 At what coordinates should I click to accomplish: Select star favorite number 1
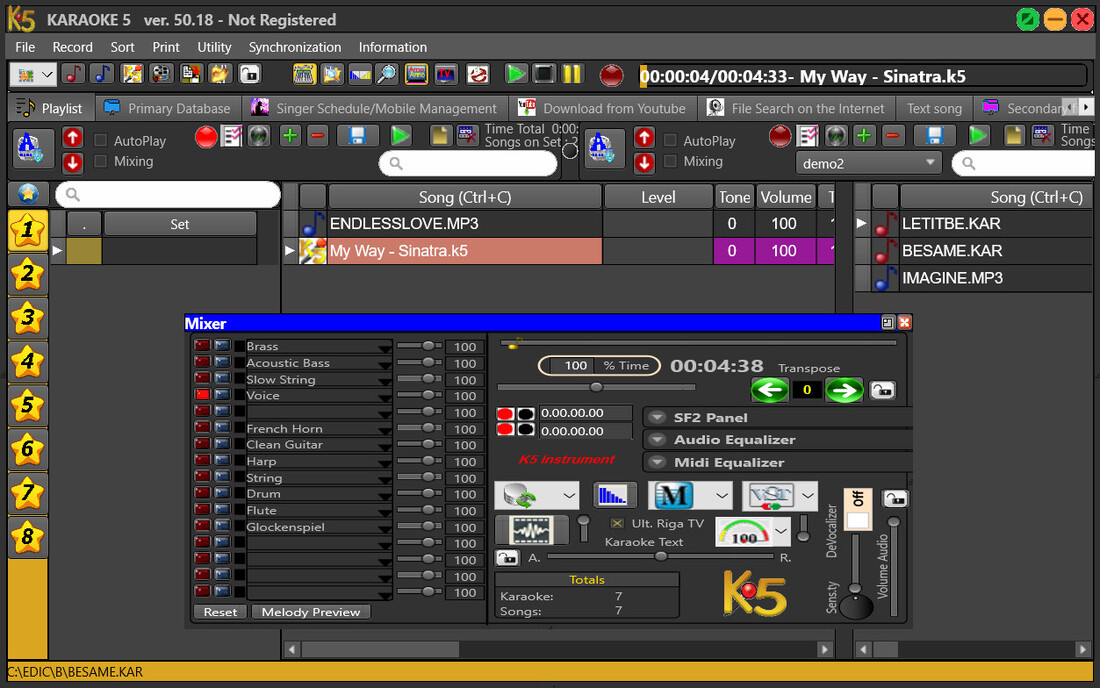[27, 230]
